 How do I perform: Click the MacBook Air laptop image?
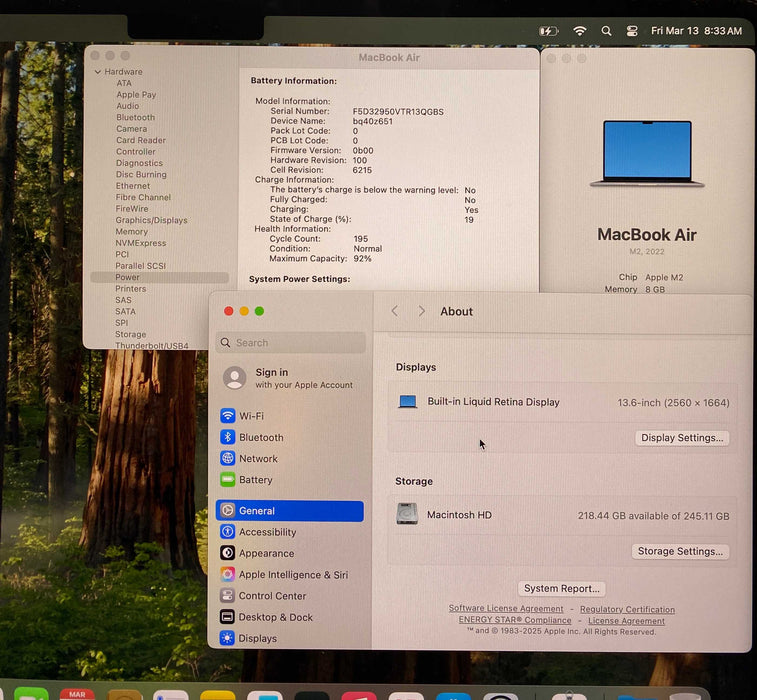pyautogui.click(x=647, y=154)
